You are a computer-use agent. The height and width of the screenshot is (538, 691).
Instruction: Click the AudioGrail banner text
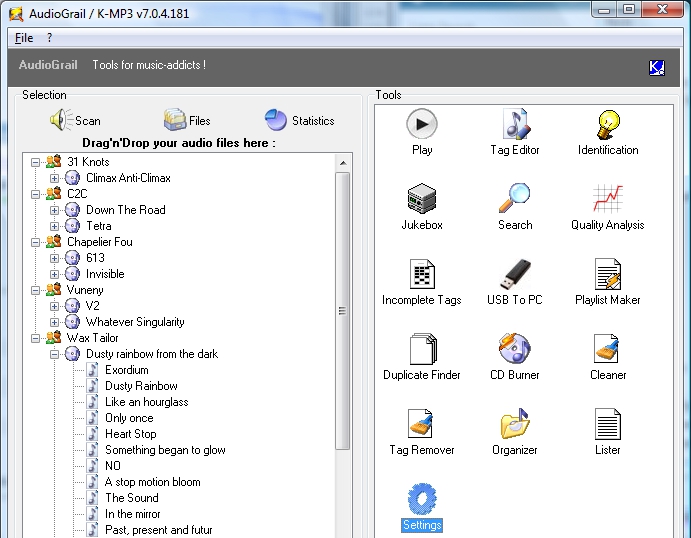coord(48,65)
